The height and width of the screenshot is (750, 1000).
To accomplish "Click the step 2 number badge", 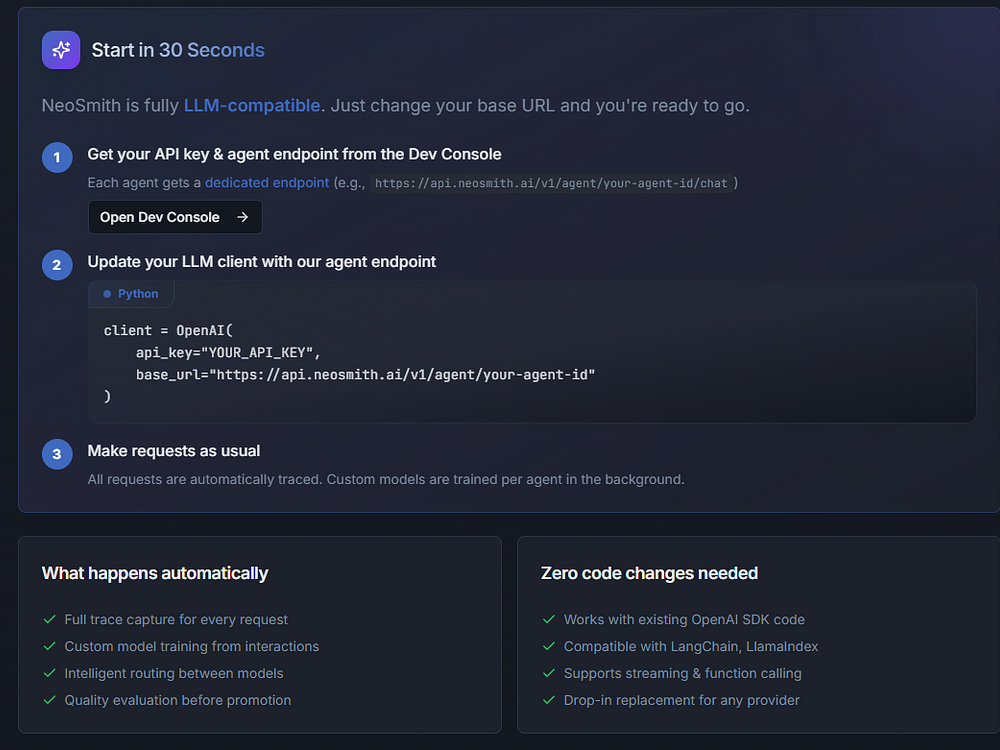I will (x=57, y=265).
